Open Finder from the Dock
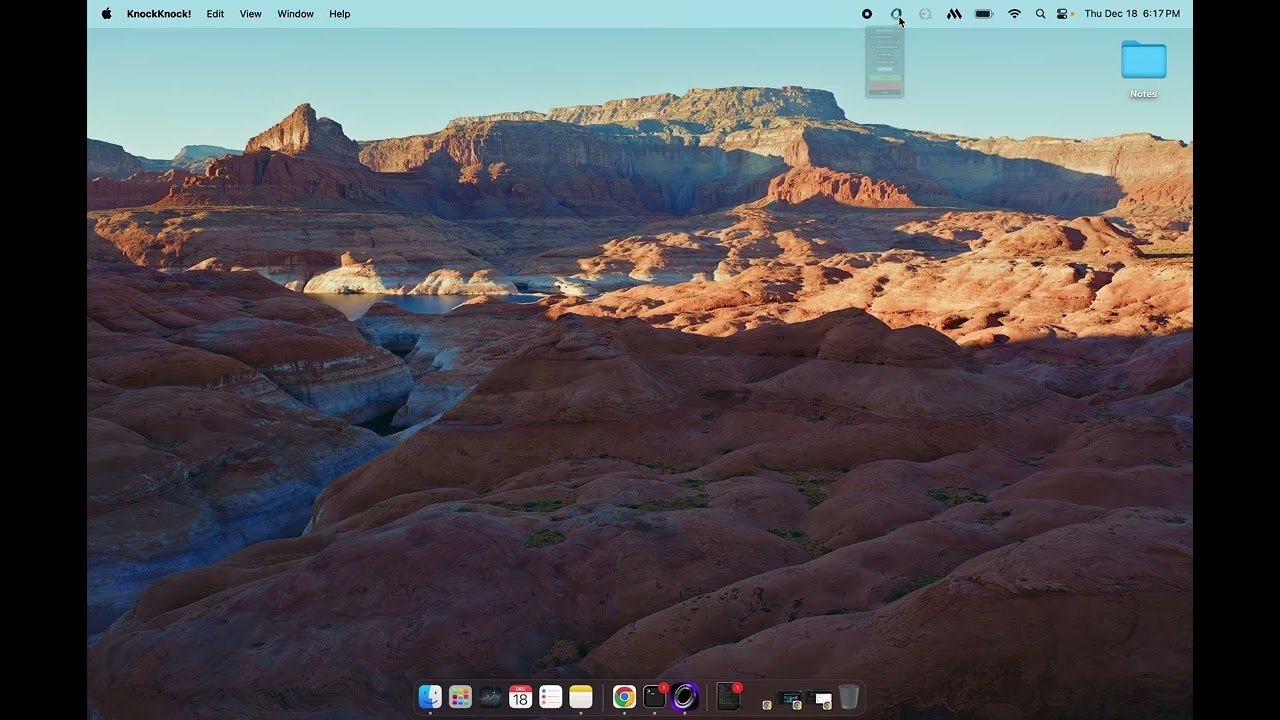This screenshot has height=720, width=1280. [430, 697]
